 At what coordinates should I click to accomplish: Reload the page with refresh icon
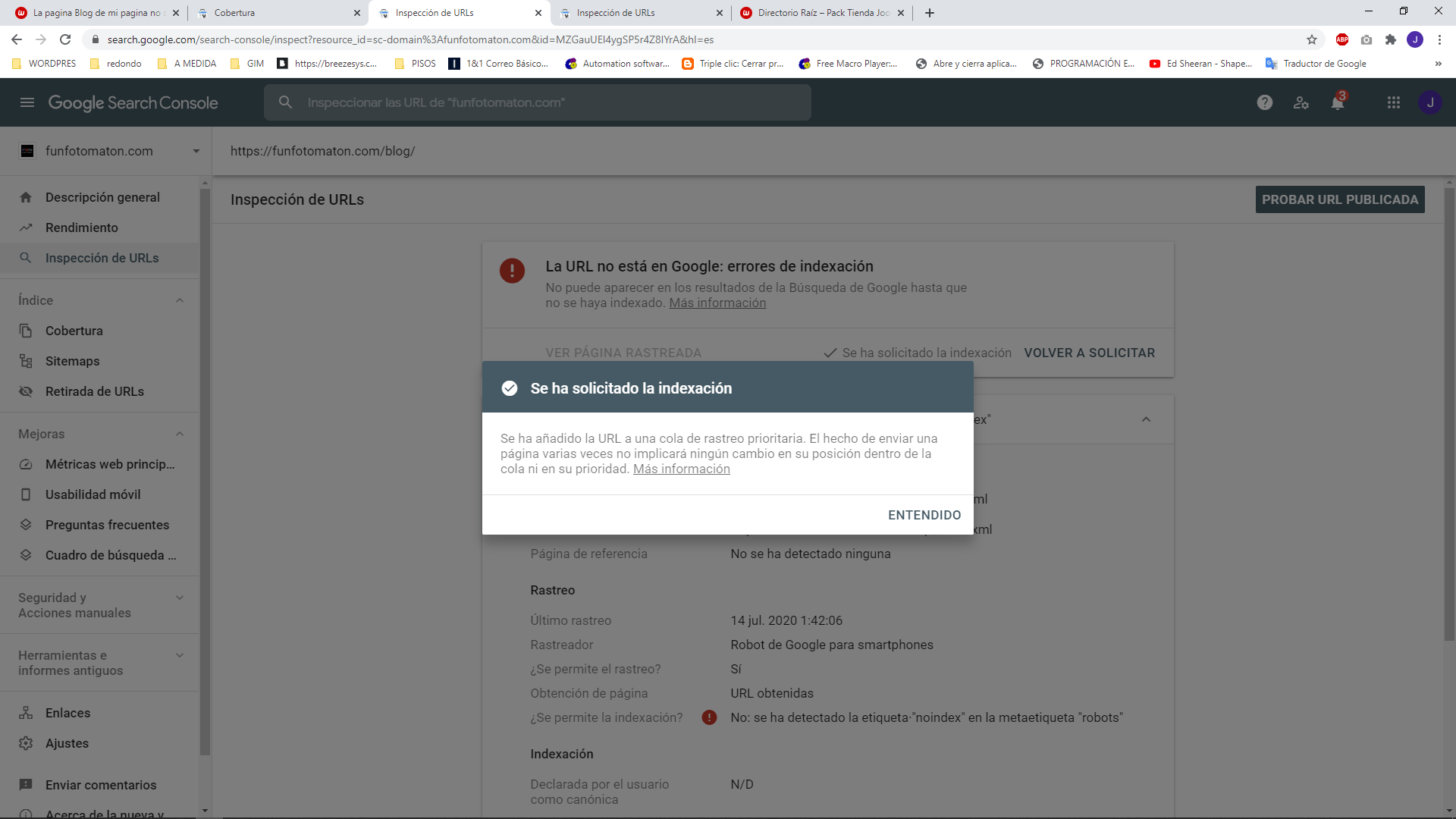(65, 39)
